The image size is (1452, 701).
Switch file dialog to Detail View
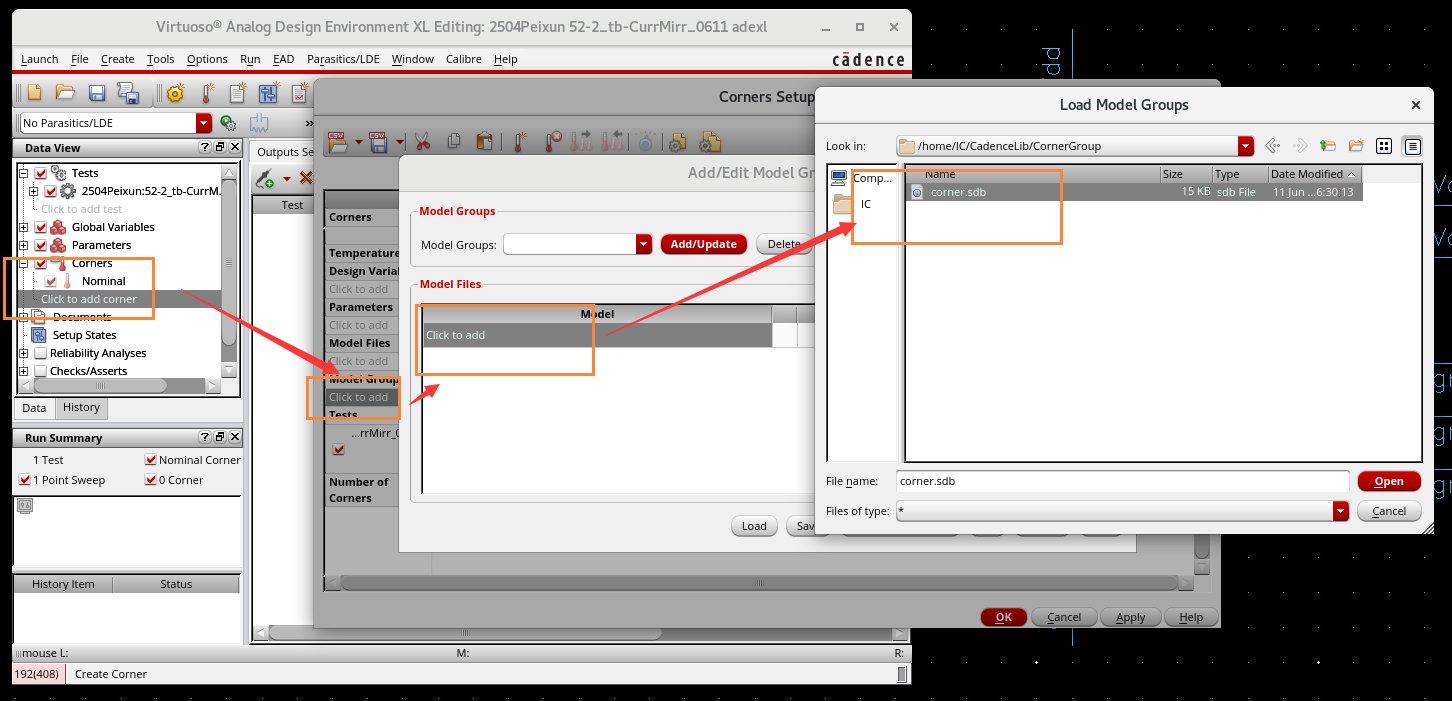[1412, 146]
